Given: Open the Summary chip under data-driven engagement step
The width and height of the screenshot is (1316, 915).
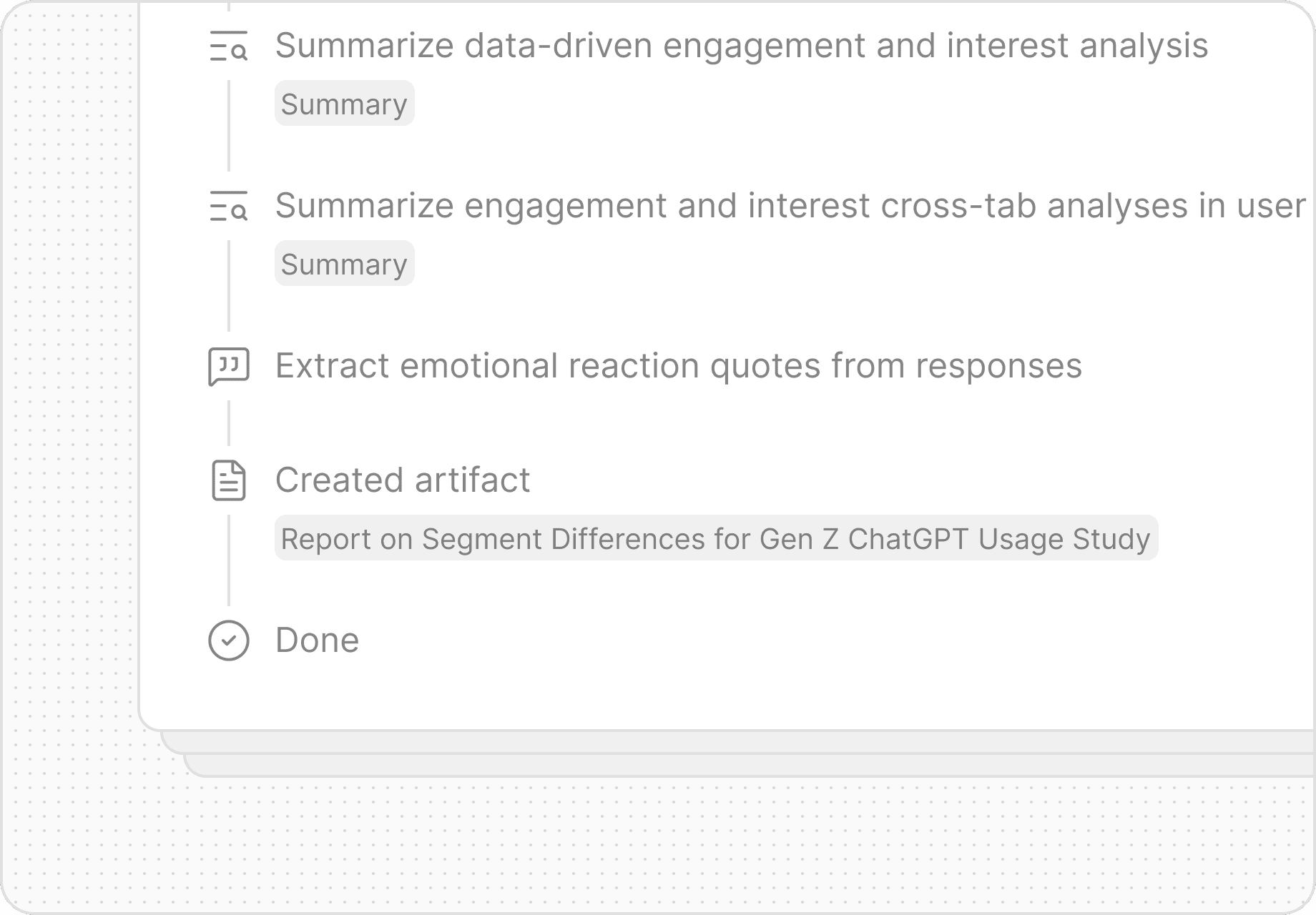Looking at the screenshot, I should [x=344, y=104].
